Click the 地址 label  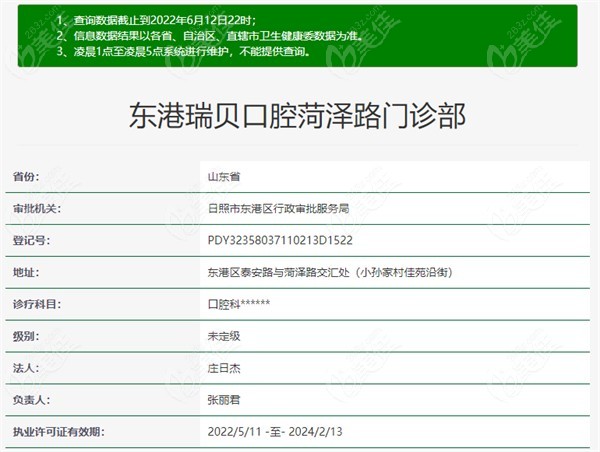click(26, 272)
